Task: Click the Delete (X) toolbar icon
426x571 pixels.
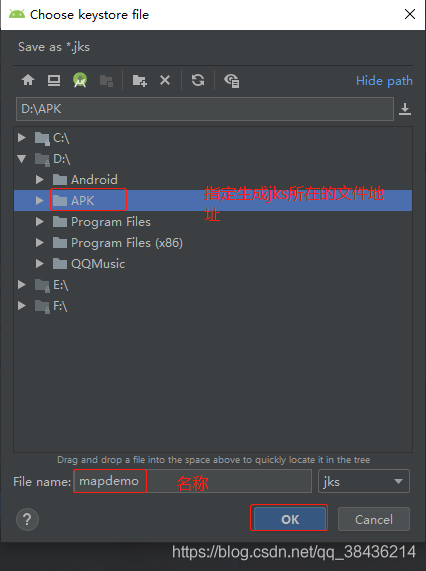Action: 165,80
